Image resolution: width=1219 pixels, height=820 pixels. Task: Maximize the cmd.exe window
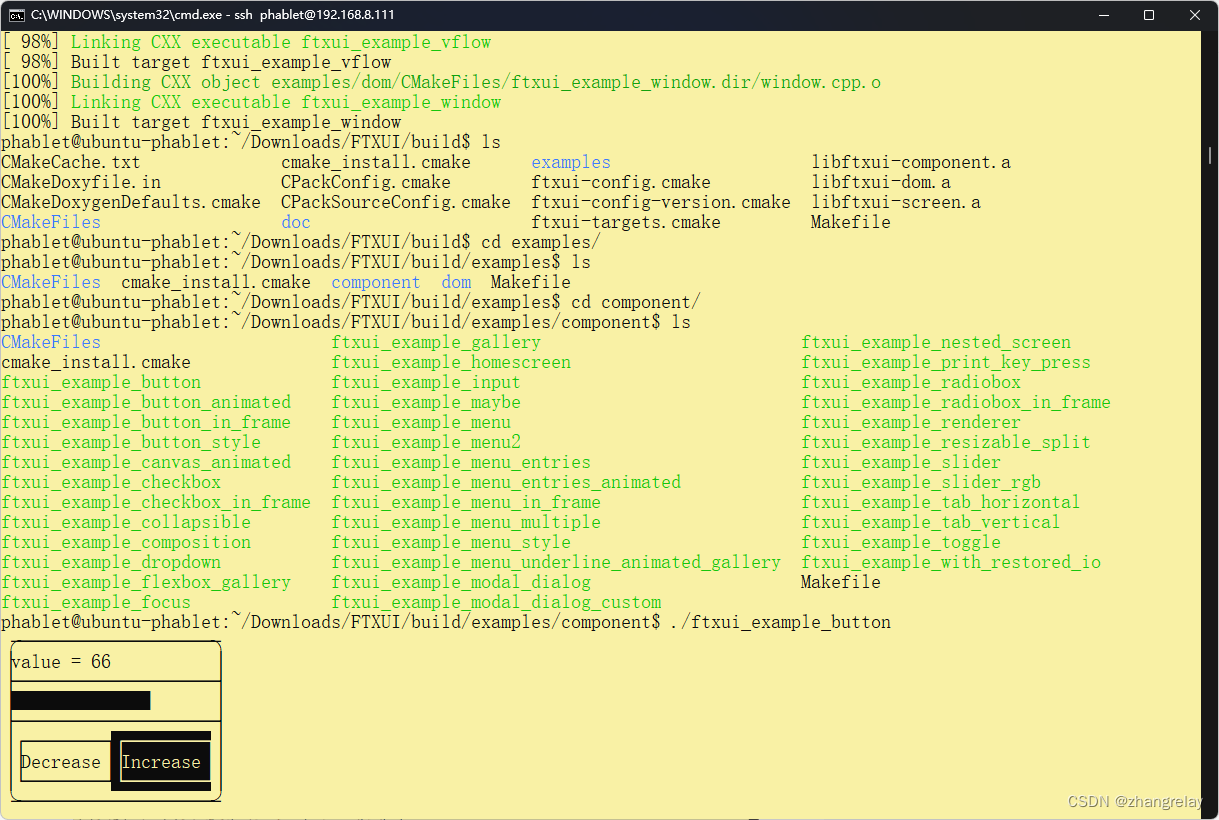(1150, 15)
